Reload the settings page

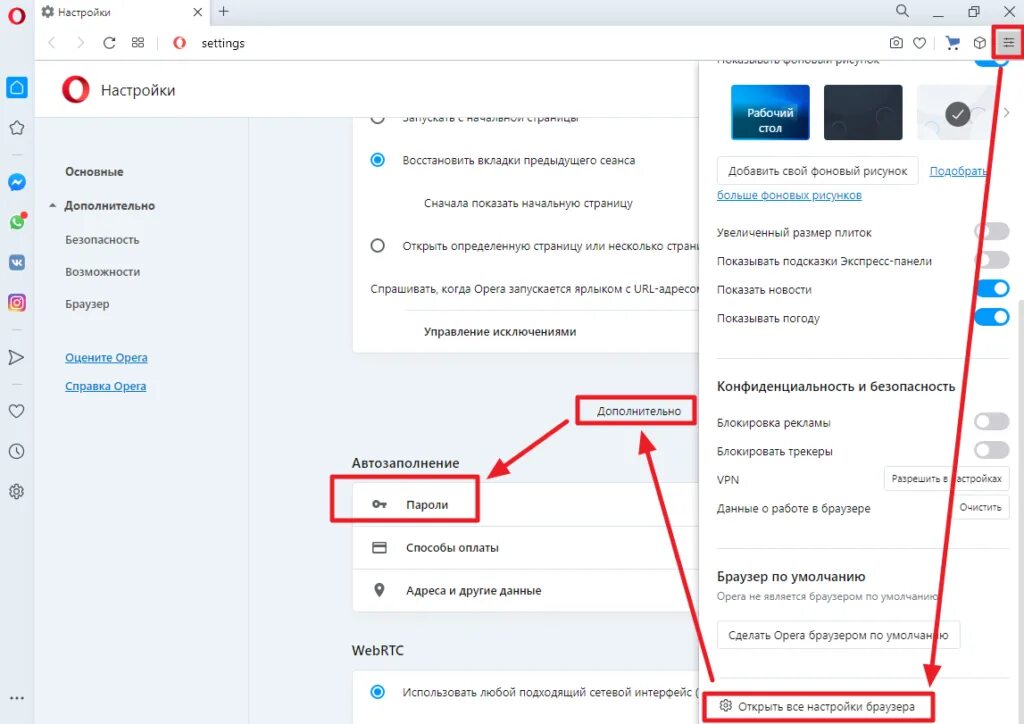109,43
